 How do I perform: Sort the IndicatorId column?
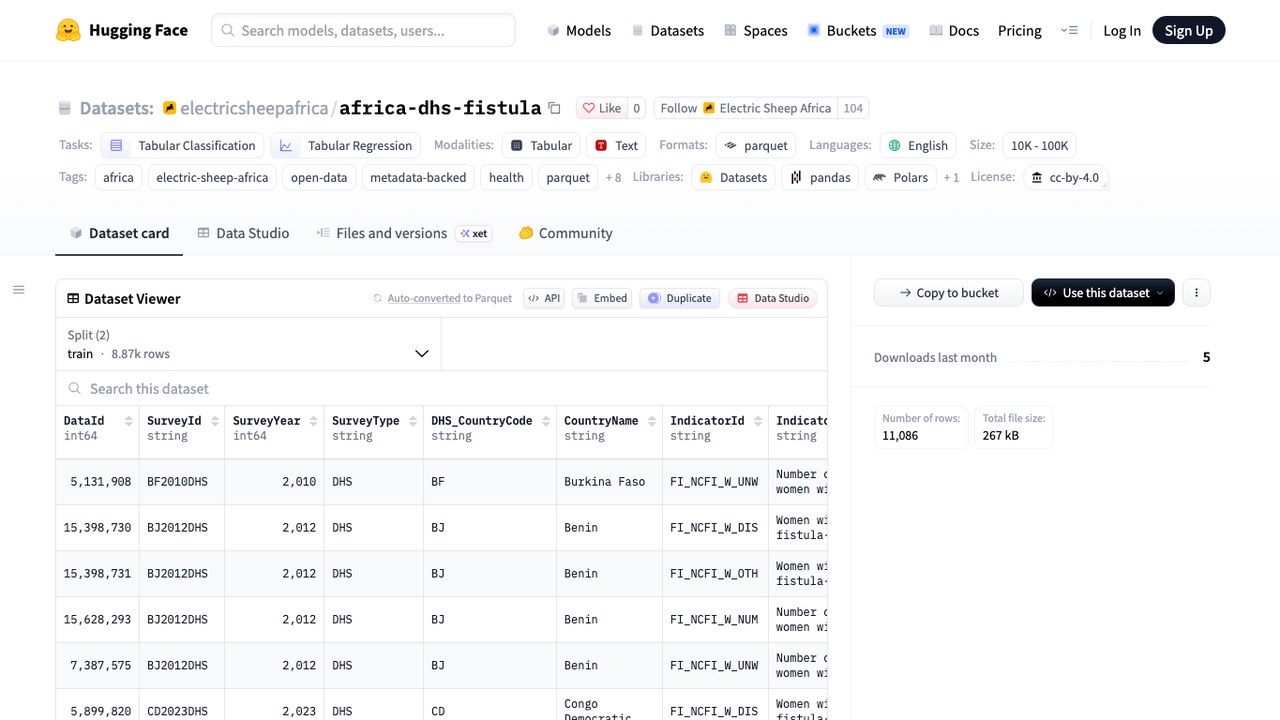(x=758, y=421)
